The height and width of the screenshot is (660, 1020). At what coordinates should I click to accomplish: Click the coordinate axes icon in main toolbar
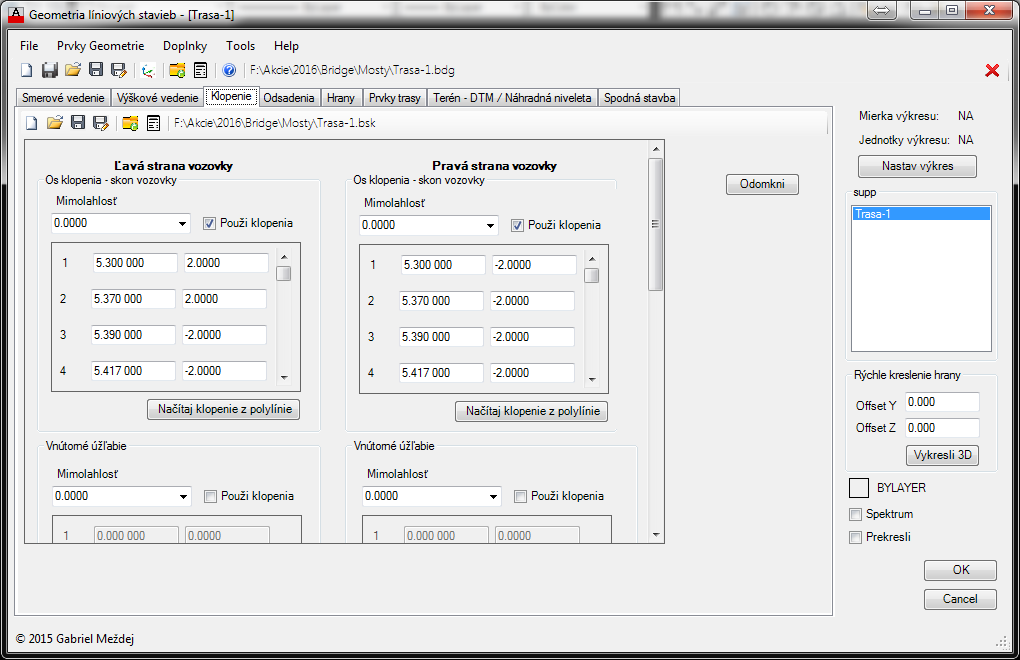[148, 70]
